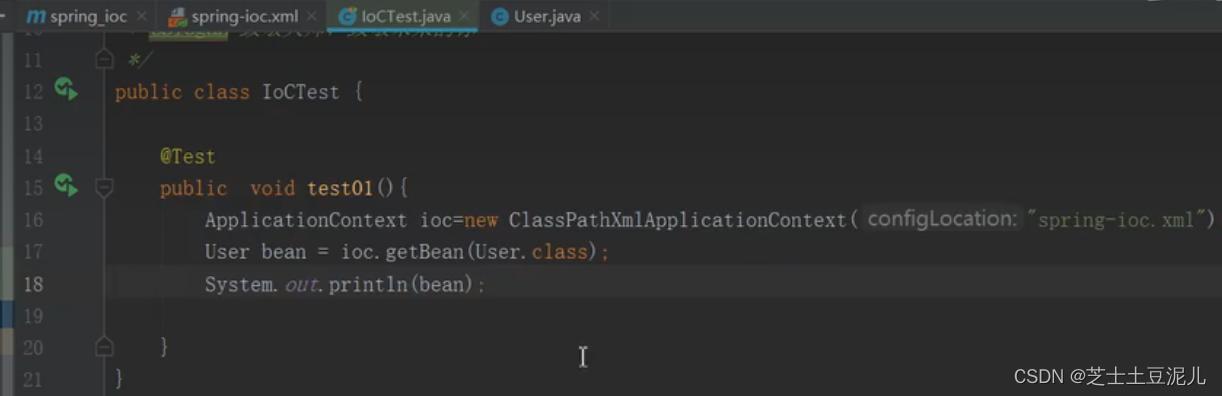Click line number 19 in the gutter
The width and height of the screenshot is (1222, 396).
[33, 316]
